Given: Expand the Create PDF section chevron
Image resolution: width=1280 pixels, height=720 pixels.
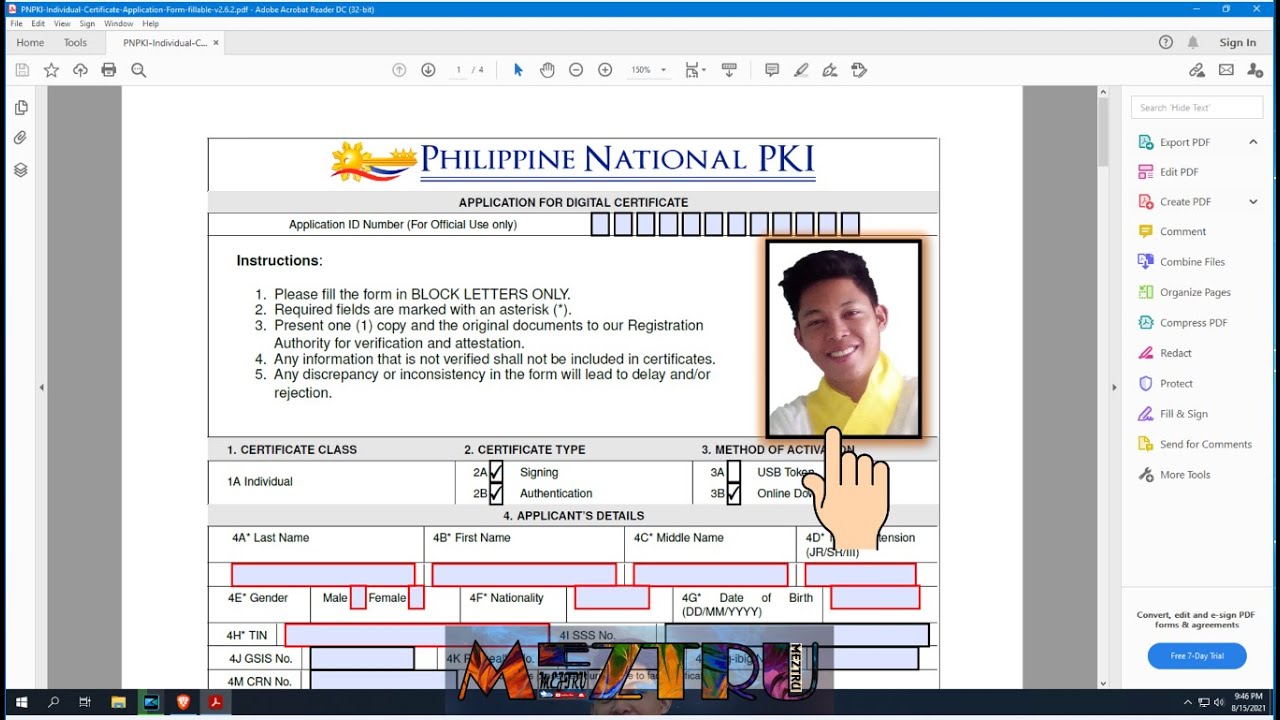Looking at the screenshot, I should (1253, 202).
